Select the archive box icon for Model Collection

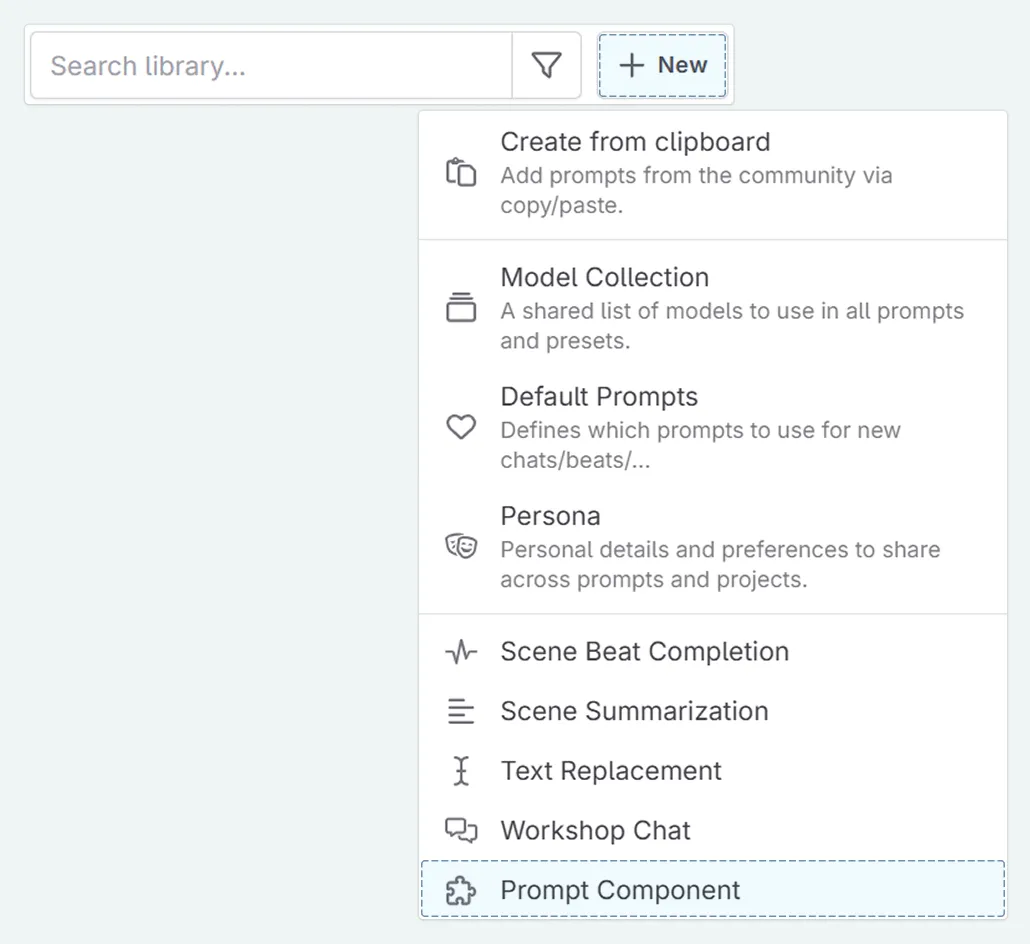[460, 307]
